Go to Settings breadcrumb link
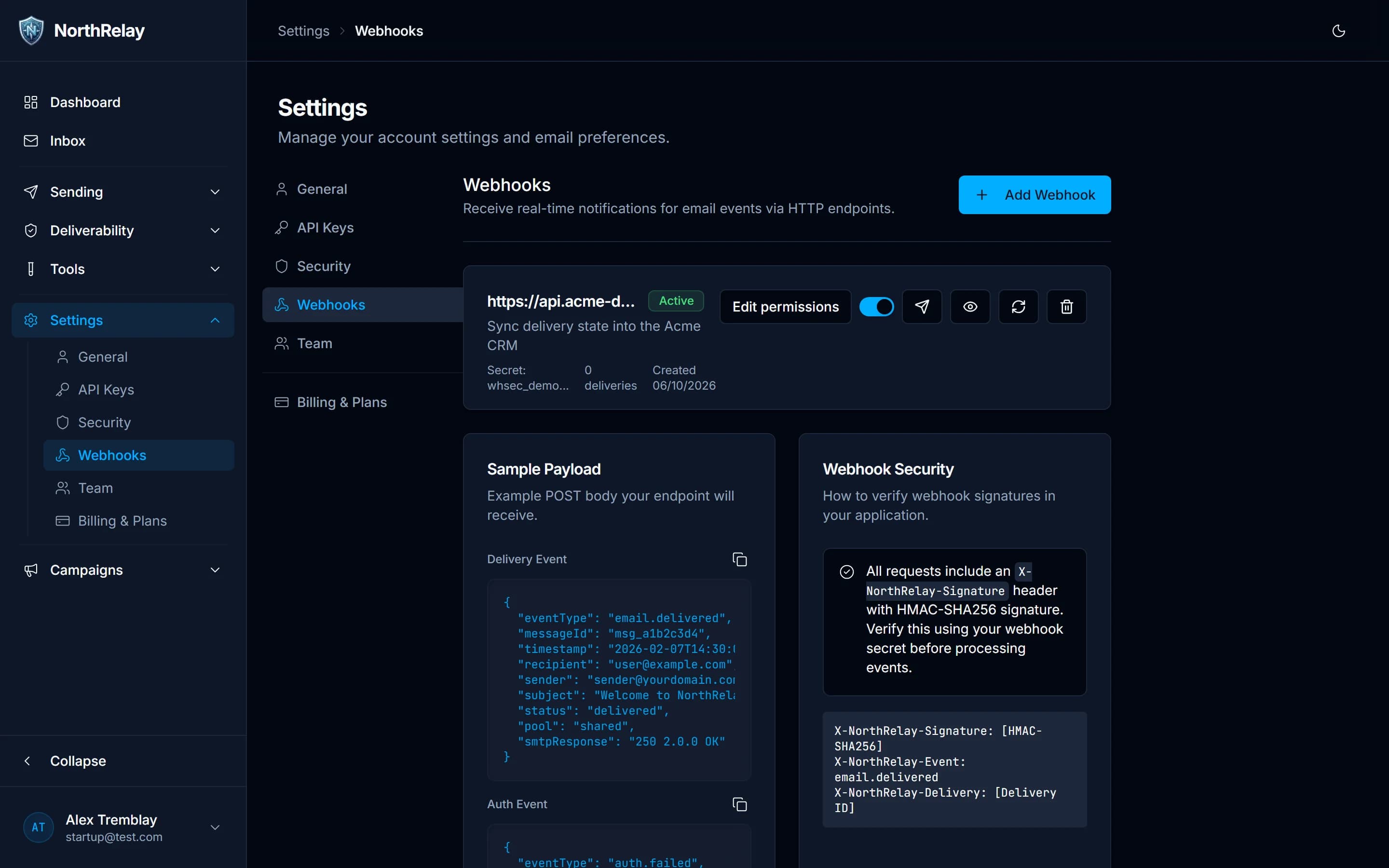 304,31
